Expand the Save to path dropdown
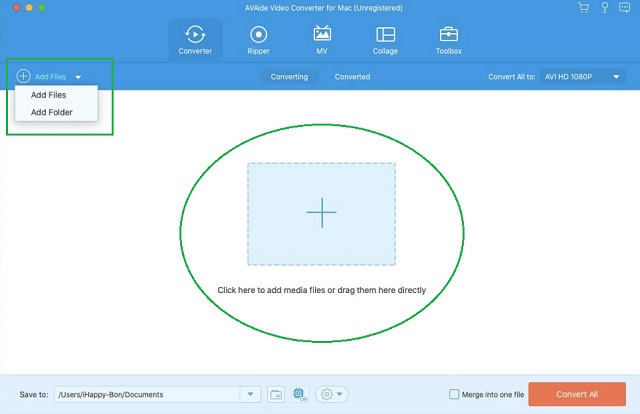 click(x=251, y=394)
